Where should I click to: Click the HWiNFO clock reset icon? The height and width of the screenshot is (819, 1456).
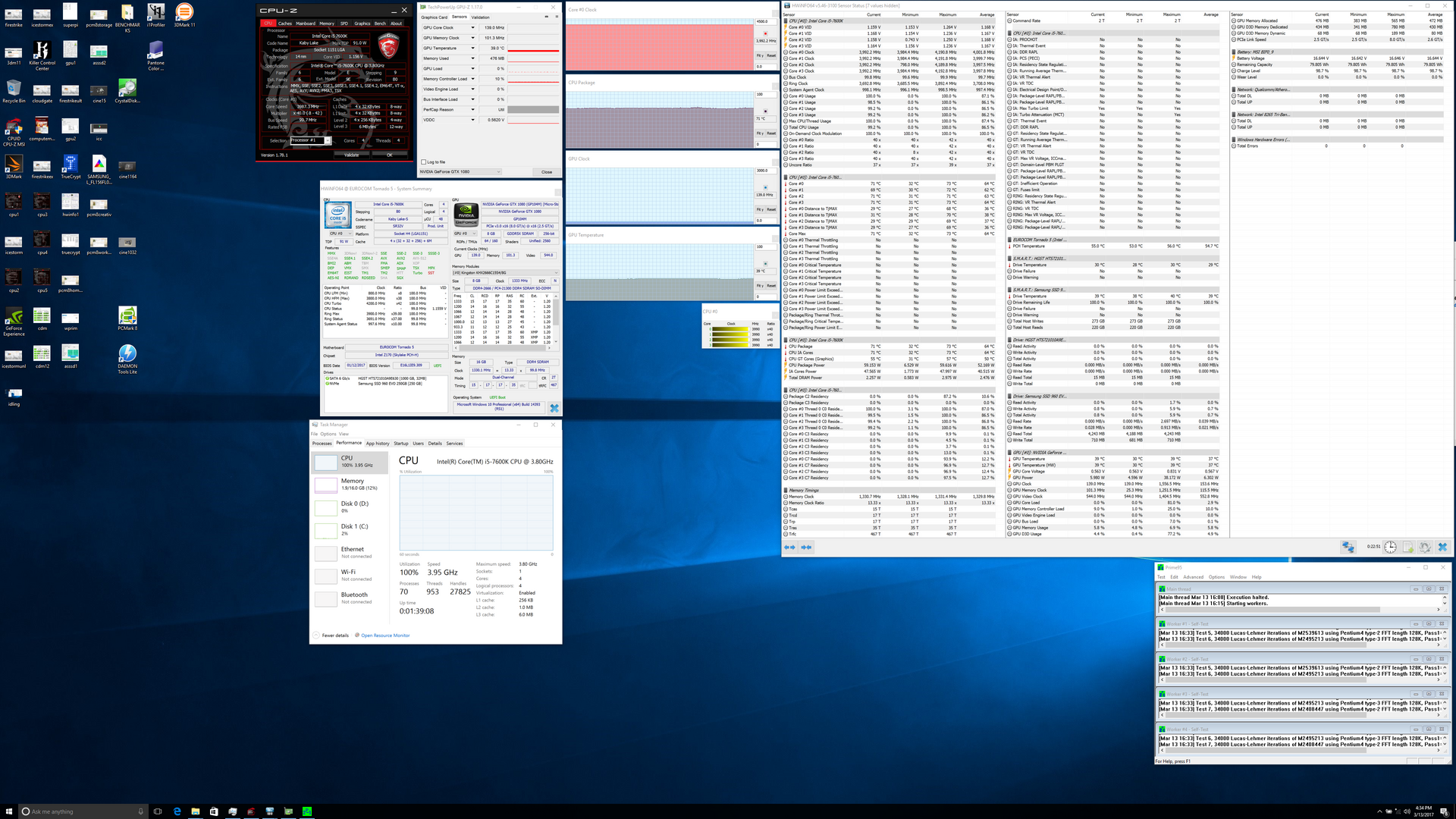(1390, 547)
